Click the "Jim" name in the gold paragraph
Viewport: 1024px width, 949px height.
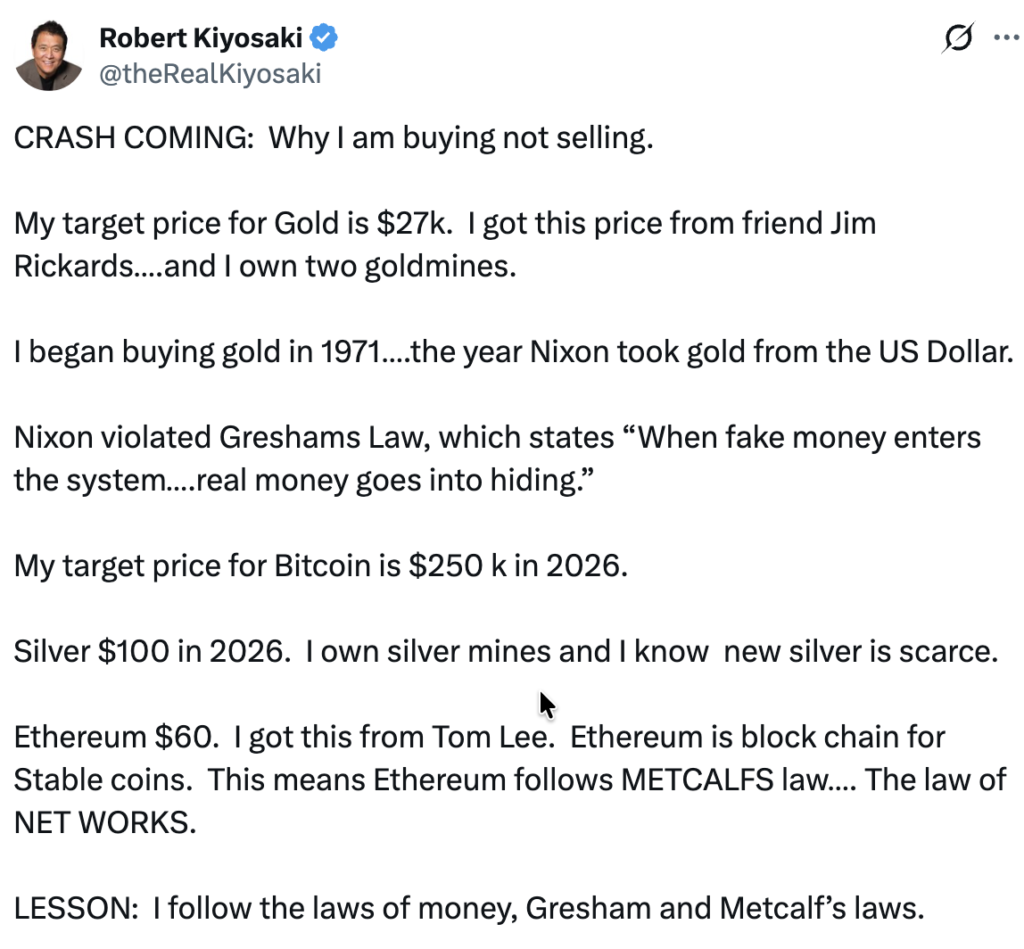click(853, 223)
